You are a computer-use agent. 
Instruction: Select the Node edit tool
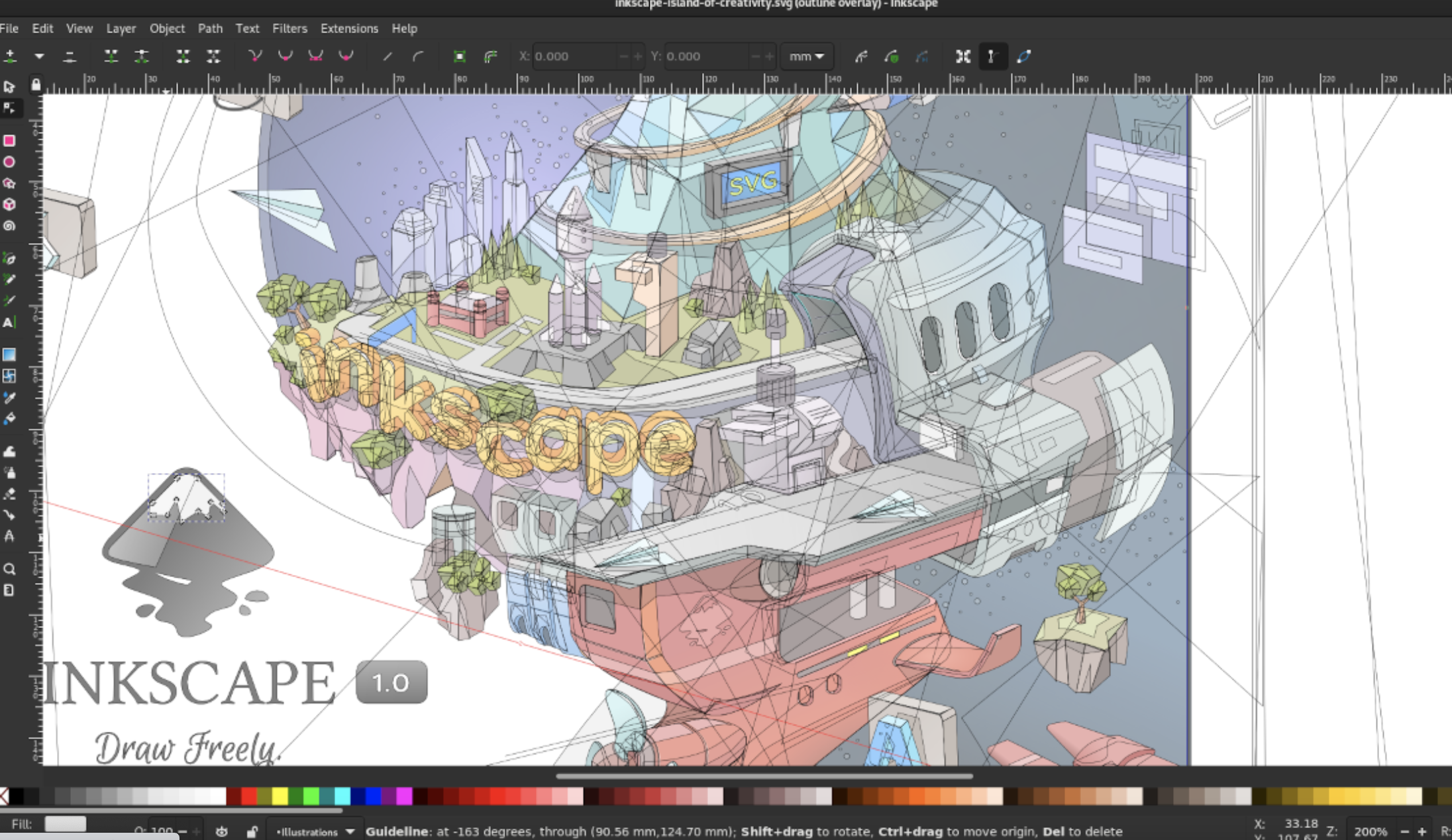point(9,108)
